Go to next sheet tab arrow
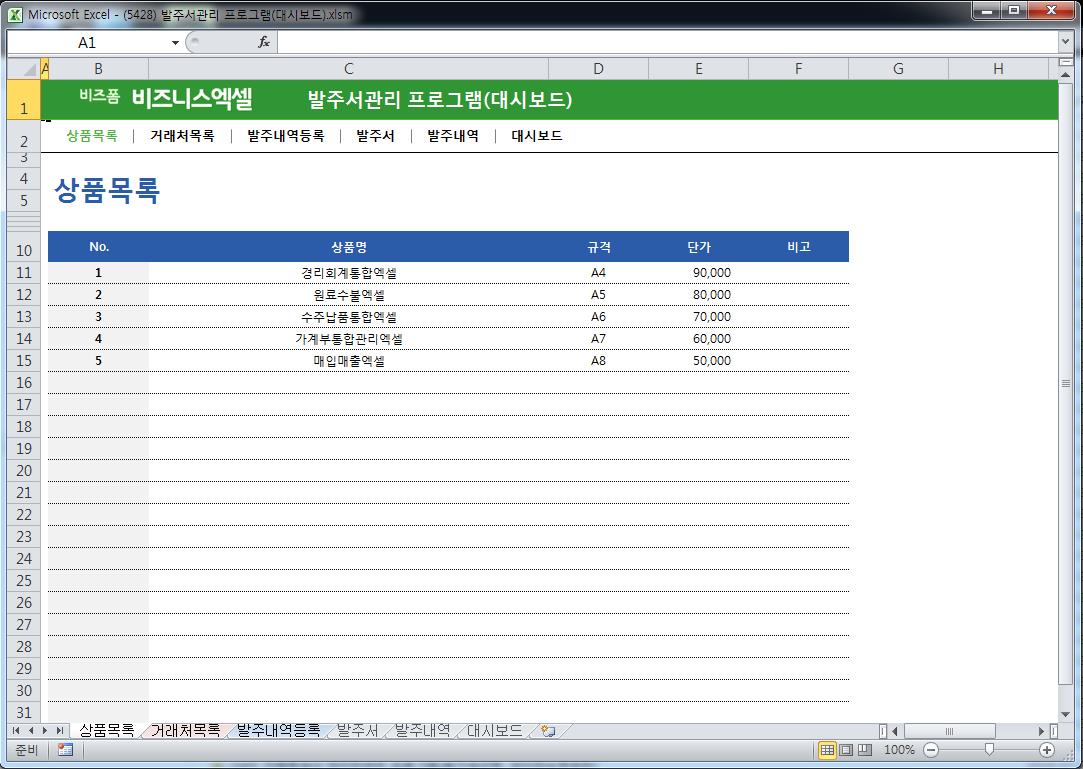 [x=45, y=730]
